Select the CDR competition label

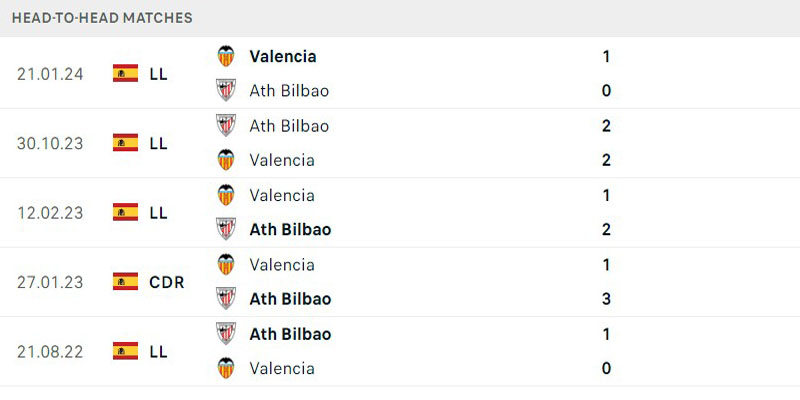pos(166,282)
